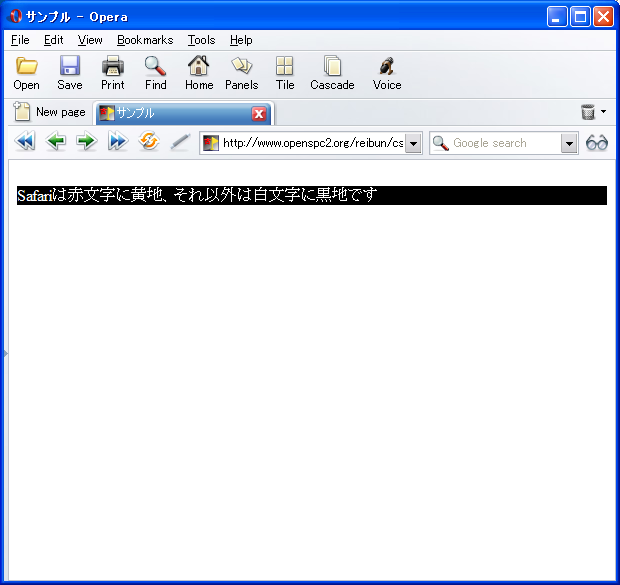Go forward with the green right arrow
Screen dimensions: 620x585
pyautogui.click(x=87, y=142)
